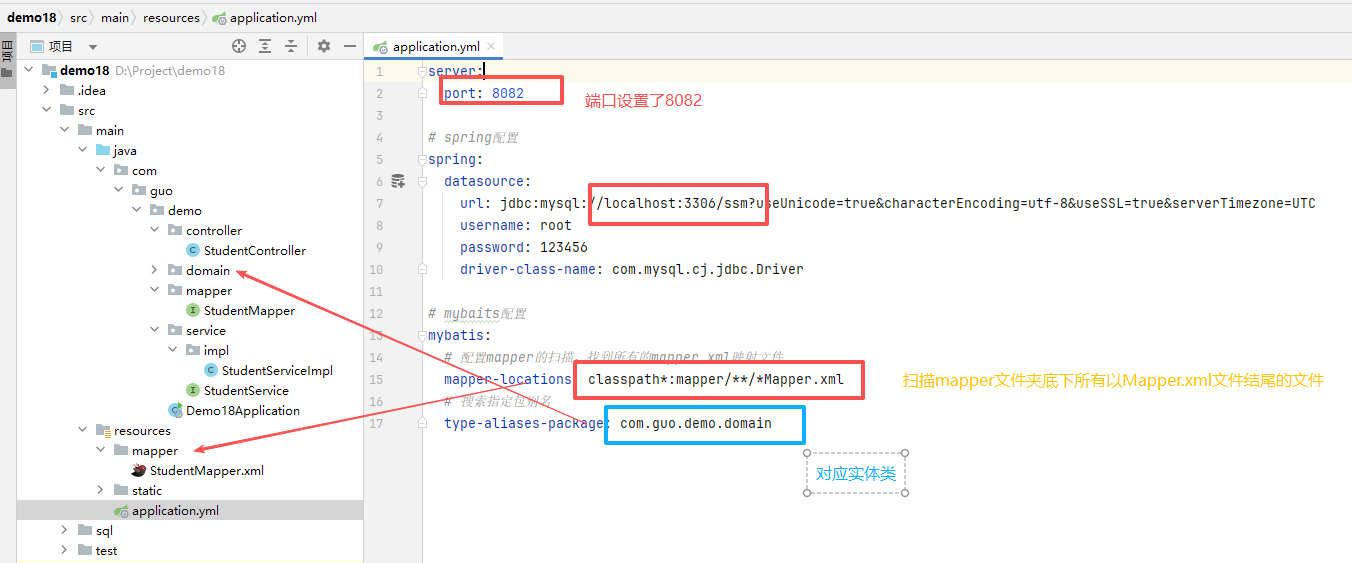The width and height of the screenshot is (1352, 563).
Task: Expand the sql folder
Action: click(x=64, y=531)
